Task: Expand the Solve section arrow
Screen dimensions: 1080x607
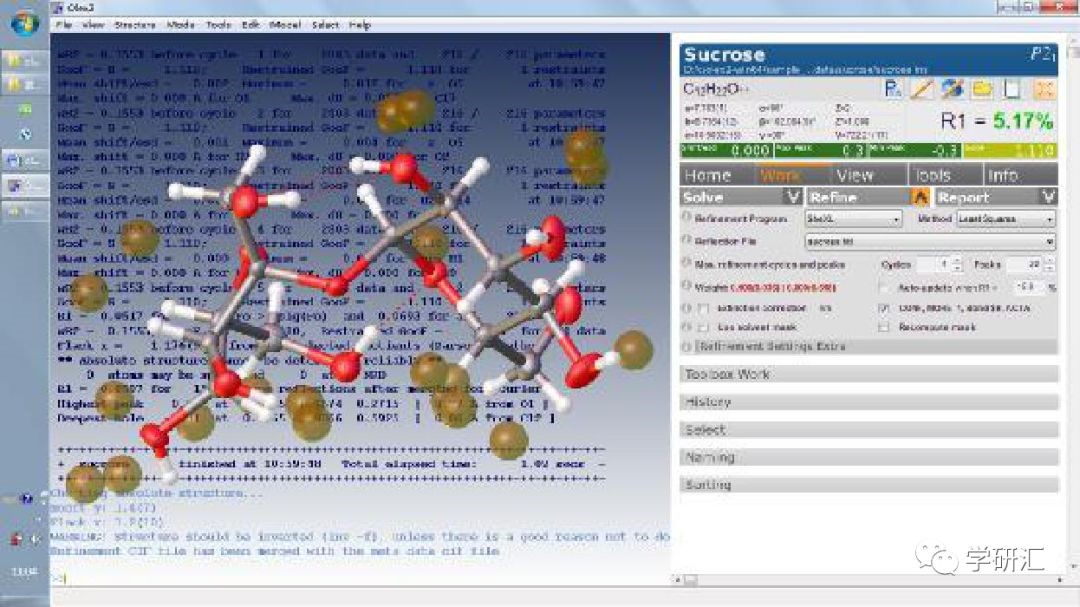Action: click(793, 197)
